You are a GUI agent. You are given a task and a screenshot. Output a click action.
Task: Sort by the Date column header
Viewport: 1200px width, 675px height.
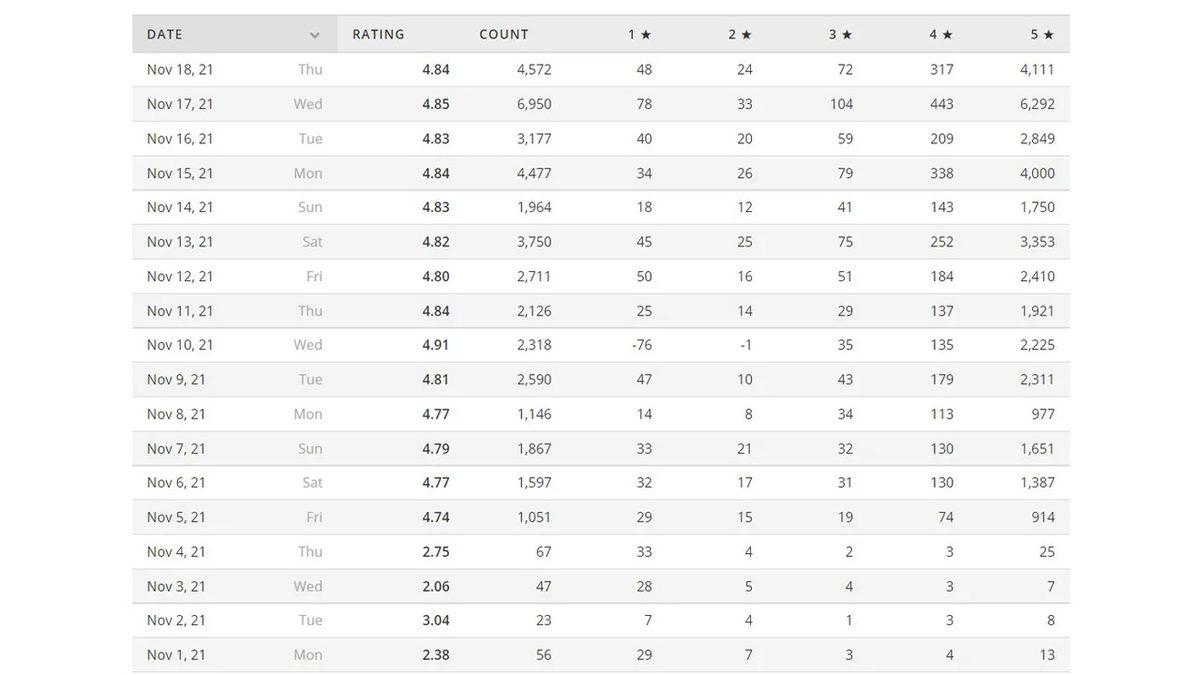(166, 34)
